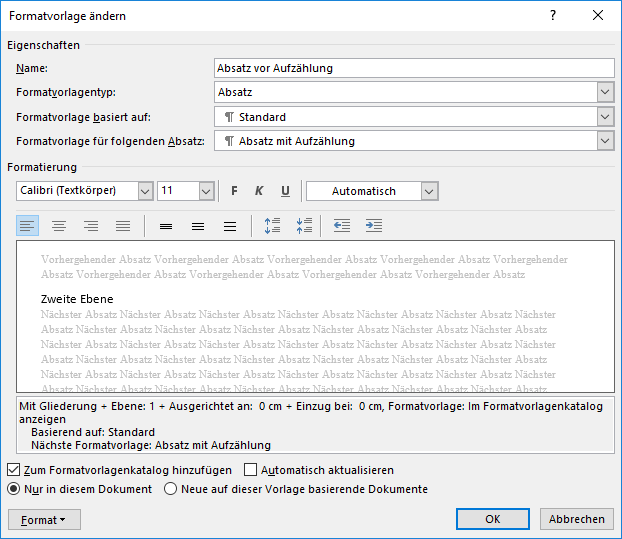Image resolution: width=622 pixels, height=539 pixels.
Task: Set paragraph alignment to justified
Action: click(122, 226)
